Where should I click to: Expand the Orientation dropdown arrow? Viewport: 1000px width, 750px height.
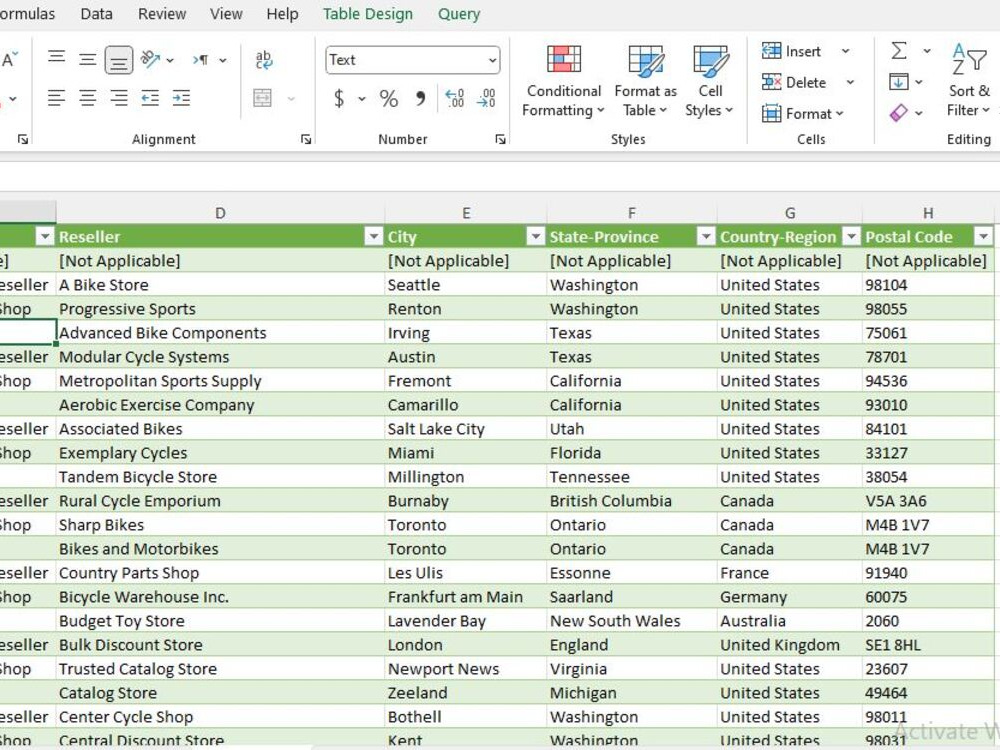(170, 60)
